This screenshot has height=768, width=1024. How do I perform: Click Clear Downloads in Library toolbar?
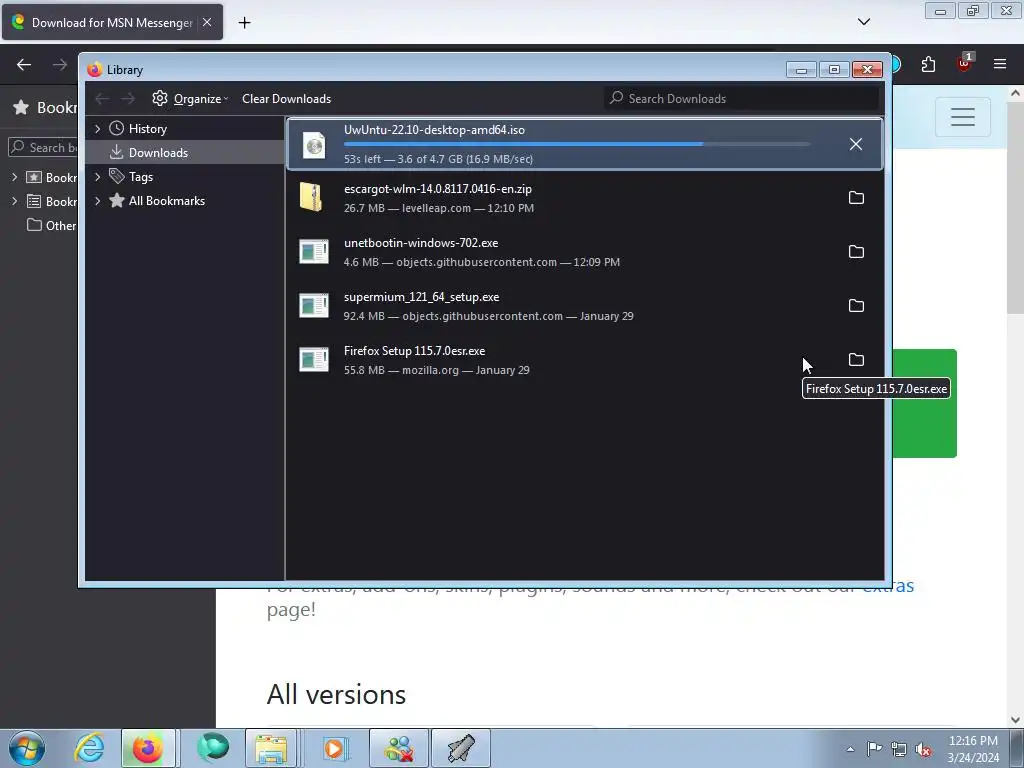tap(286, 99)
